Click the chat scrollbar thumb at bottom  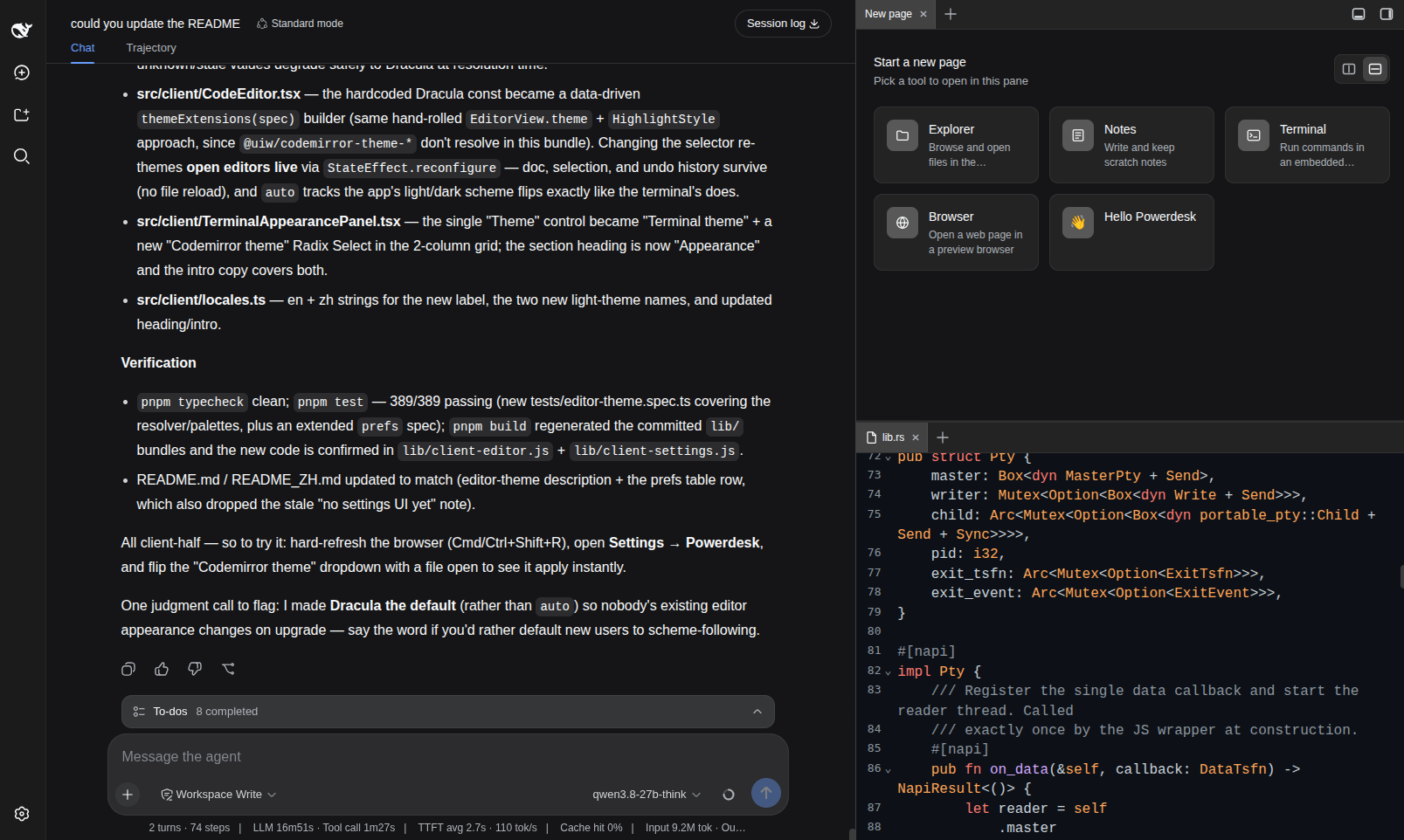point(852,834)
